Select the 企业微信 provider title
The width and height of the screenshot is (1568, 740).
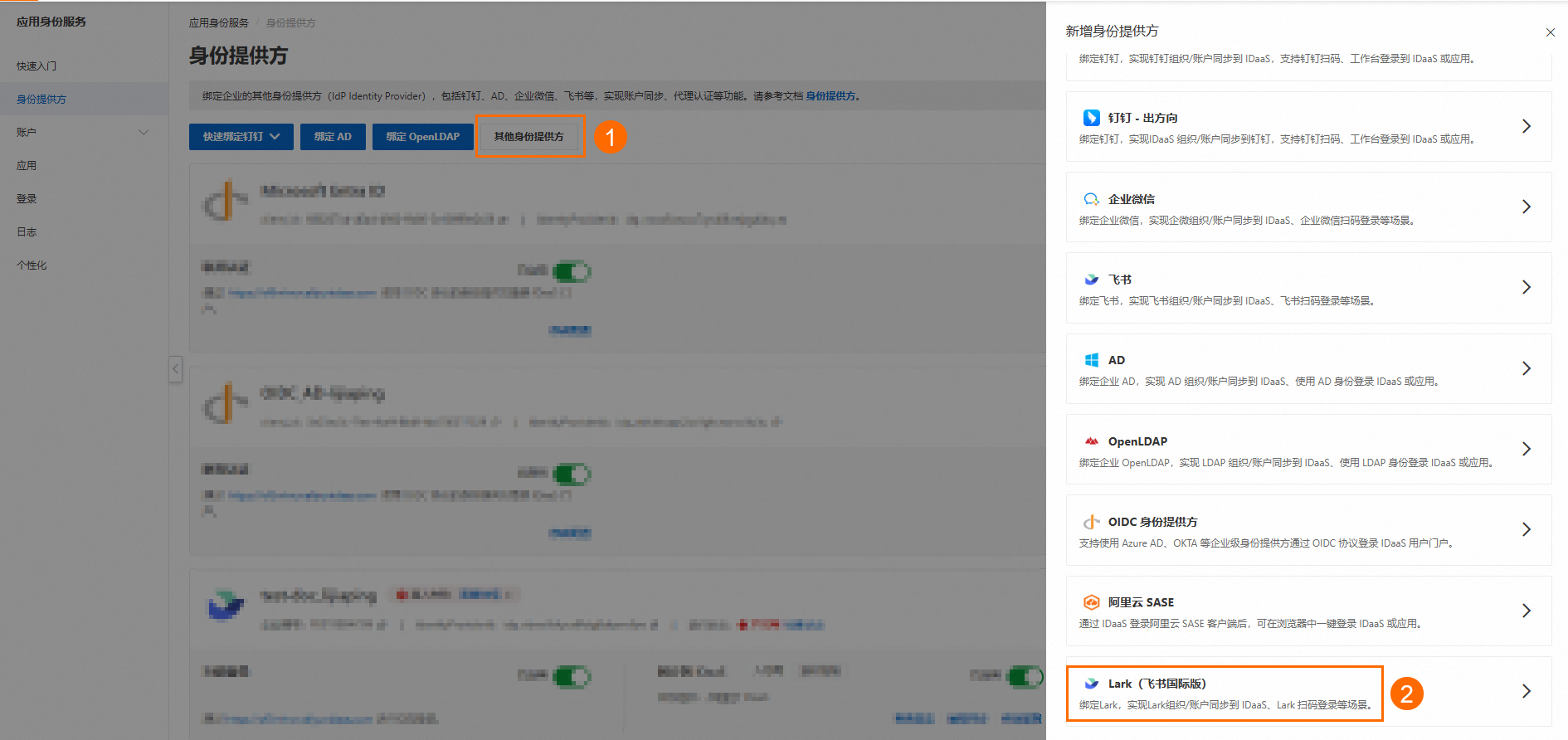[x=1131, y=199]
